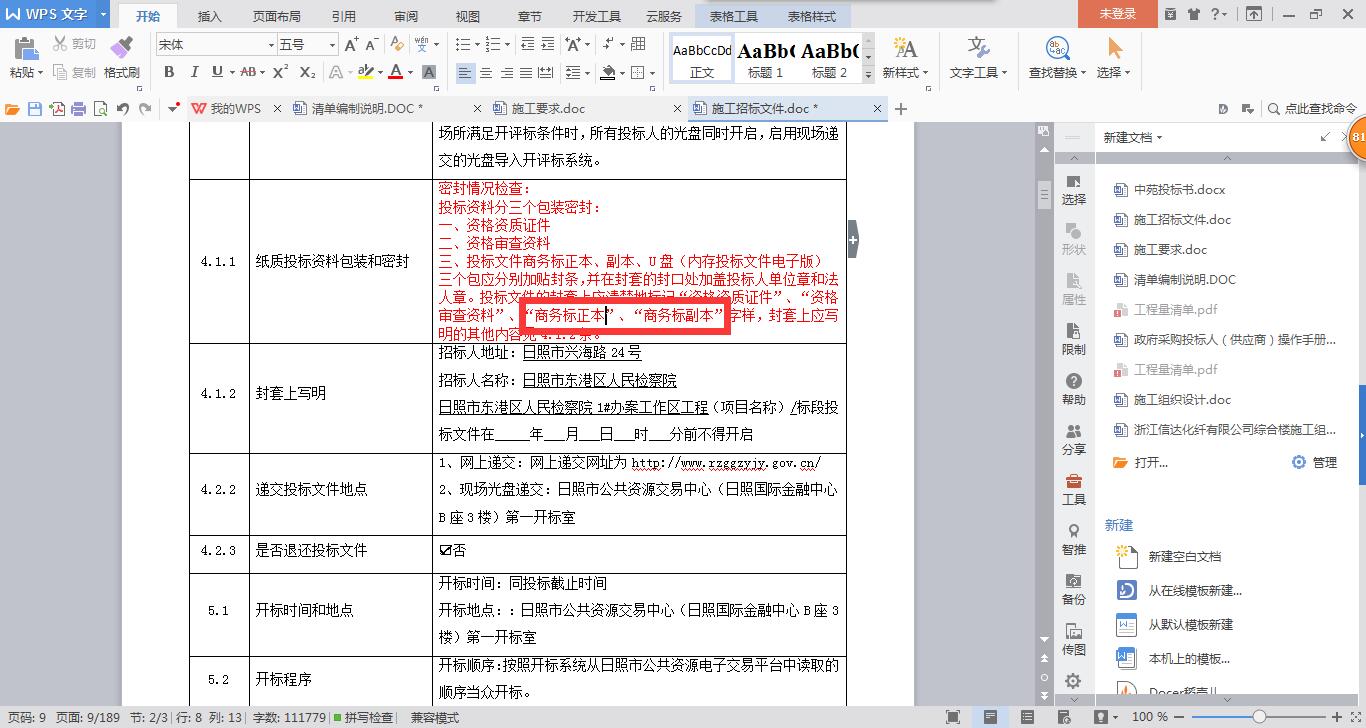
Task: Click 从在线模板新建 link
Action: [1195, 590]
